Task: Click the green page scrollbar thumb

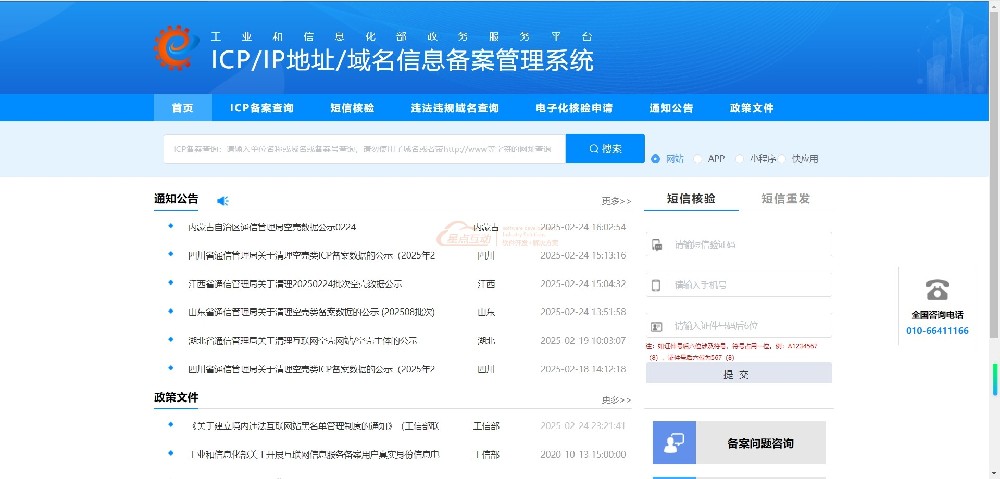Action: click(995, 379)
